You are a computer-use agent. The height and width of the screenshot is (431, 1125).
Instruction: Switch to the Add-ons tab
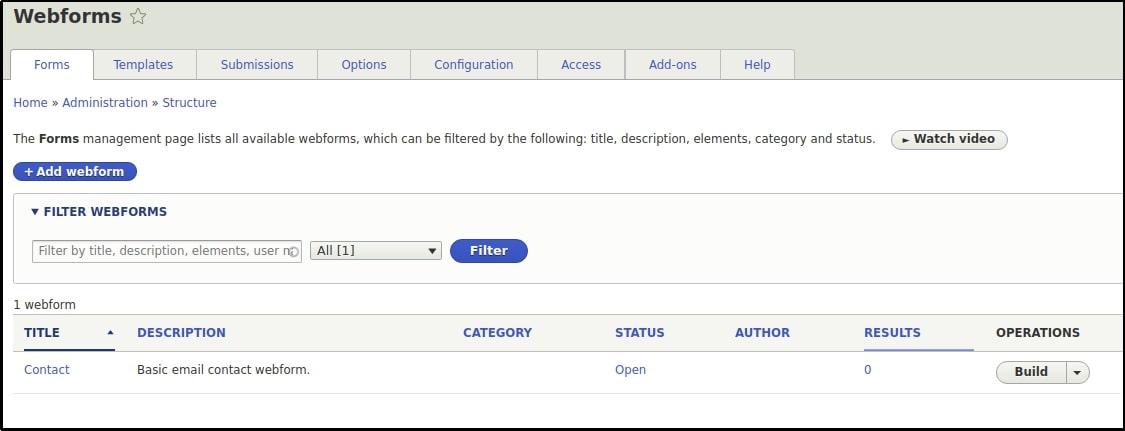(x=672, y=65)
